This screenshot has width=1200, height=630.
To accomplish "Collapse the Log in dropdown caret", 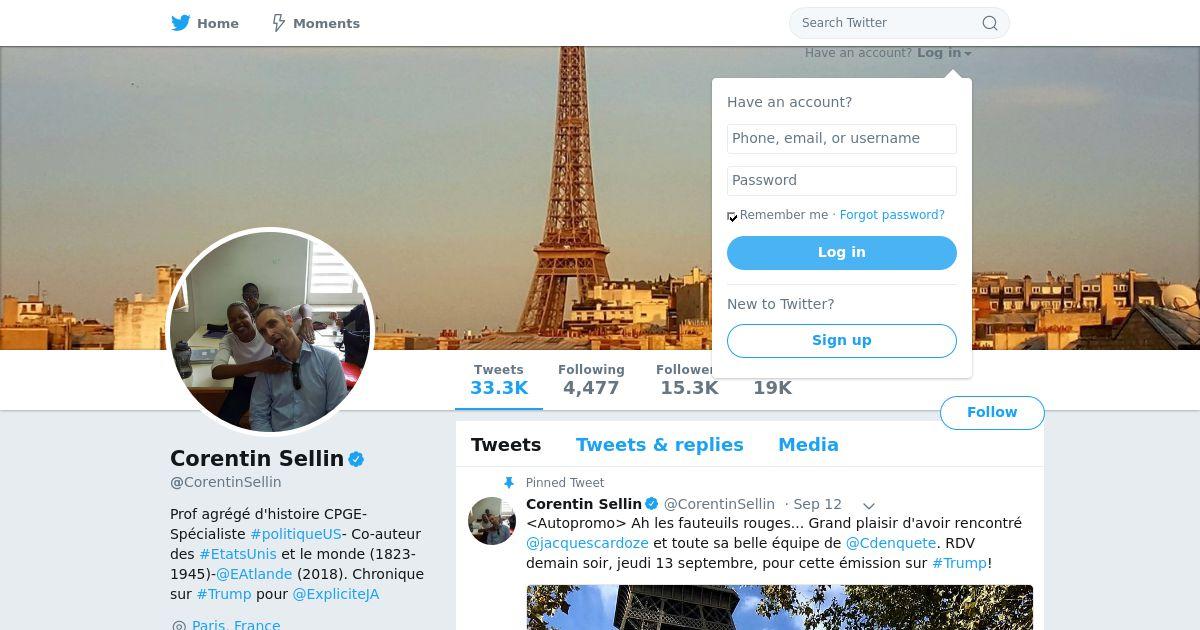I will click(x=968, y=54).
